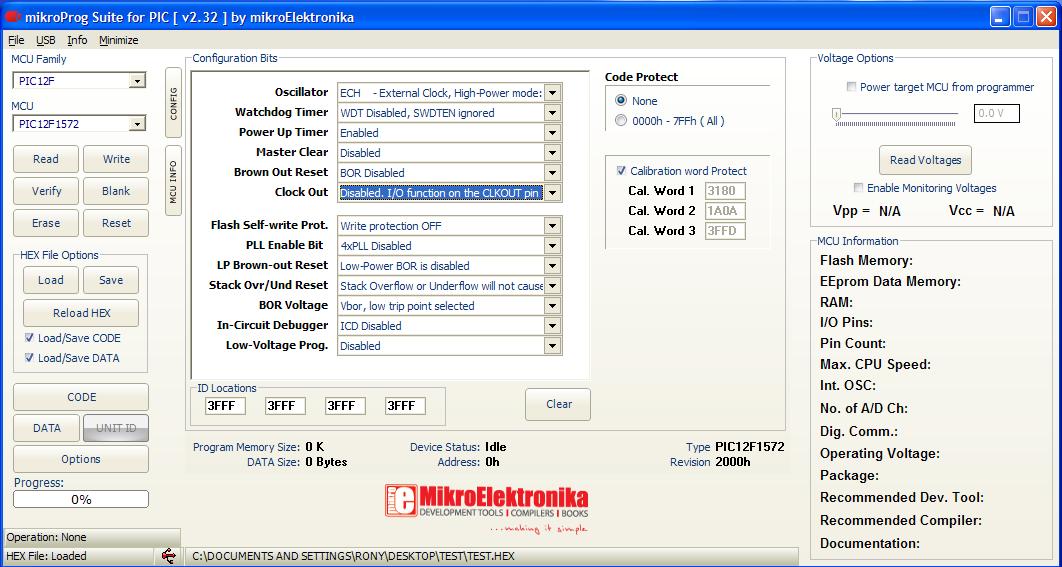The height and width of the screenshot is (567, 1062).
Task: Enable Power target MCU from programmer
Action: pos(852,87)
